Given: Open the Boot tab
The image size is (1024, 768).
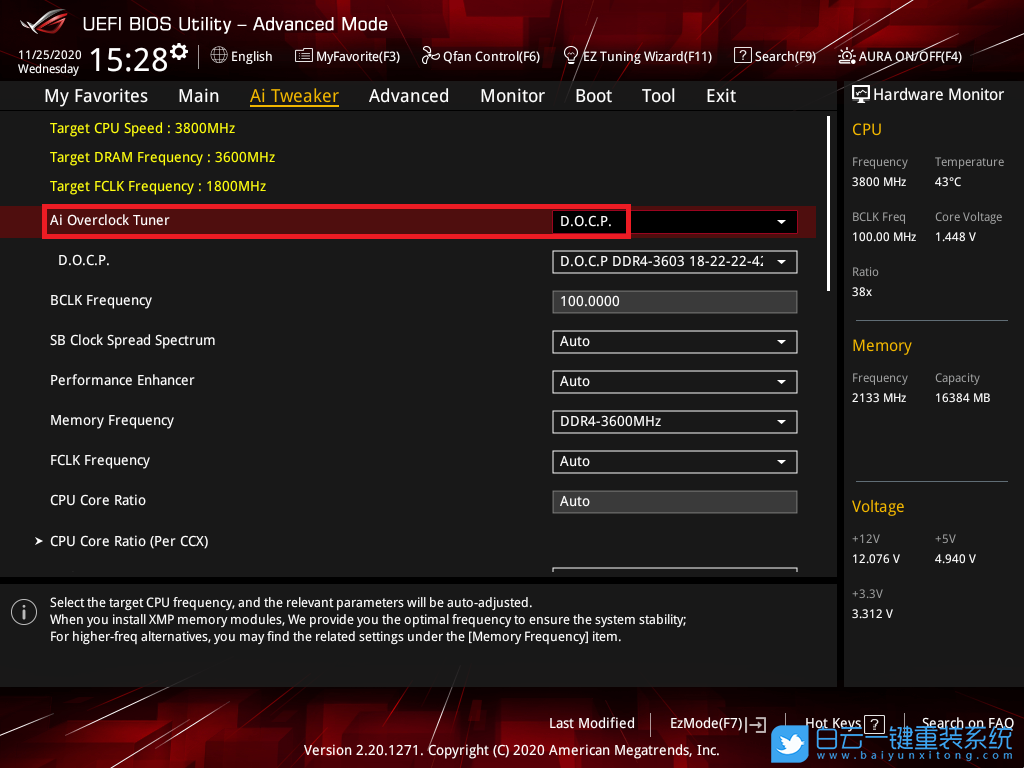Looking at the screenshot, I should pos(593,96).
